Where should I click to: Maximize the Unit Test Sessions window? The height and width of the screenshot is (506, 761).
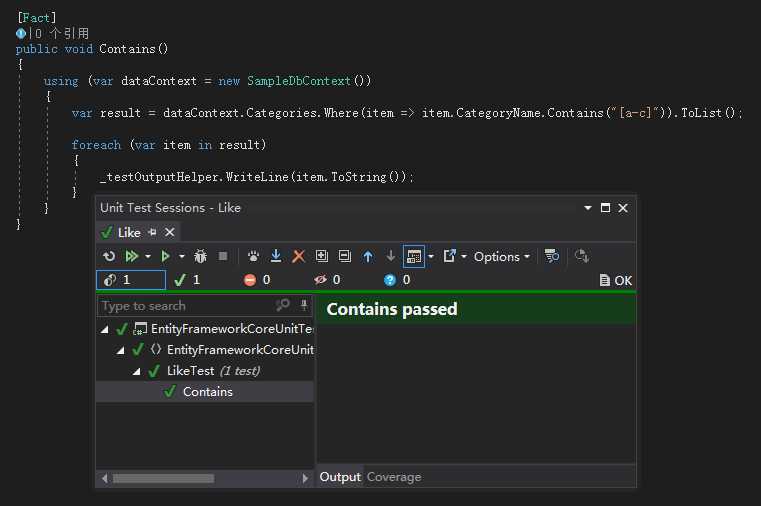[605, 208]
